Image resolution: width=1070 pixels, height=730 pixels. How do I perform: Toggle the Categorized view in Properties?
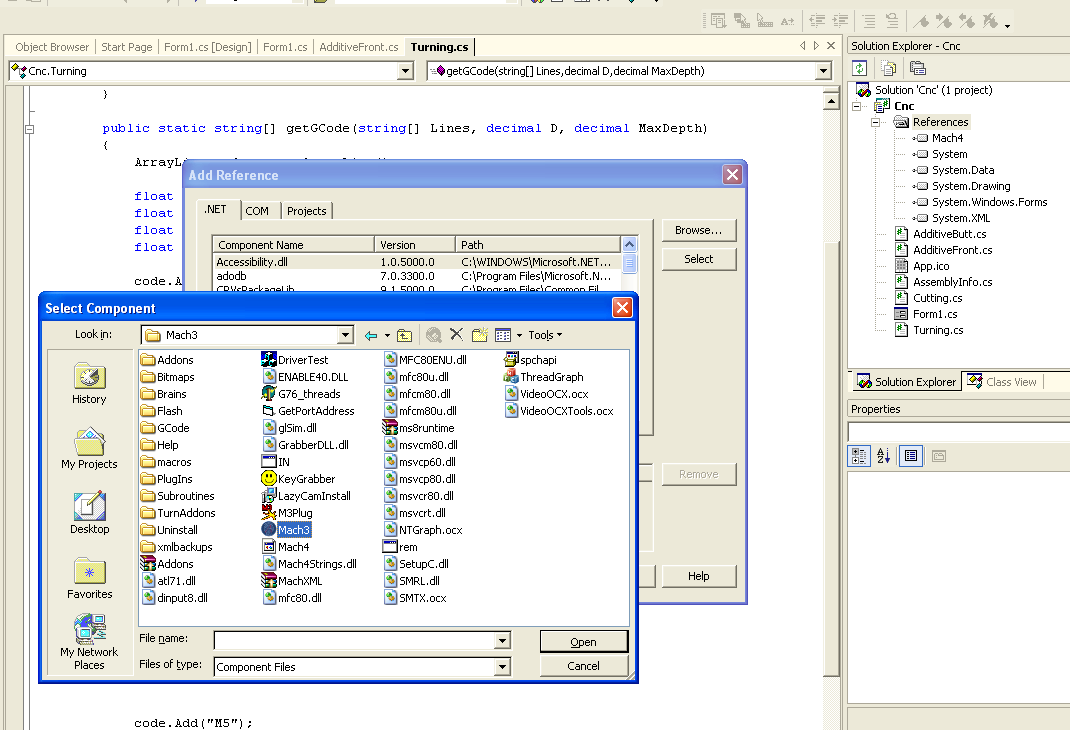859,456
